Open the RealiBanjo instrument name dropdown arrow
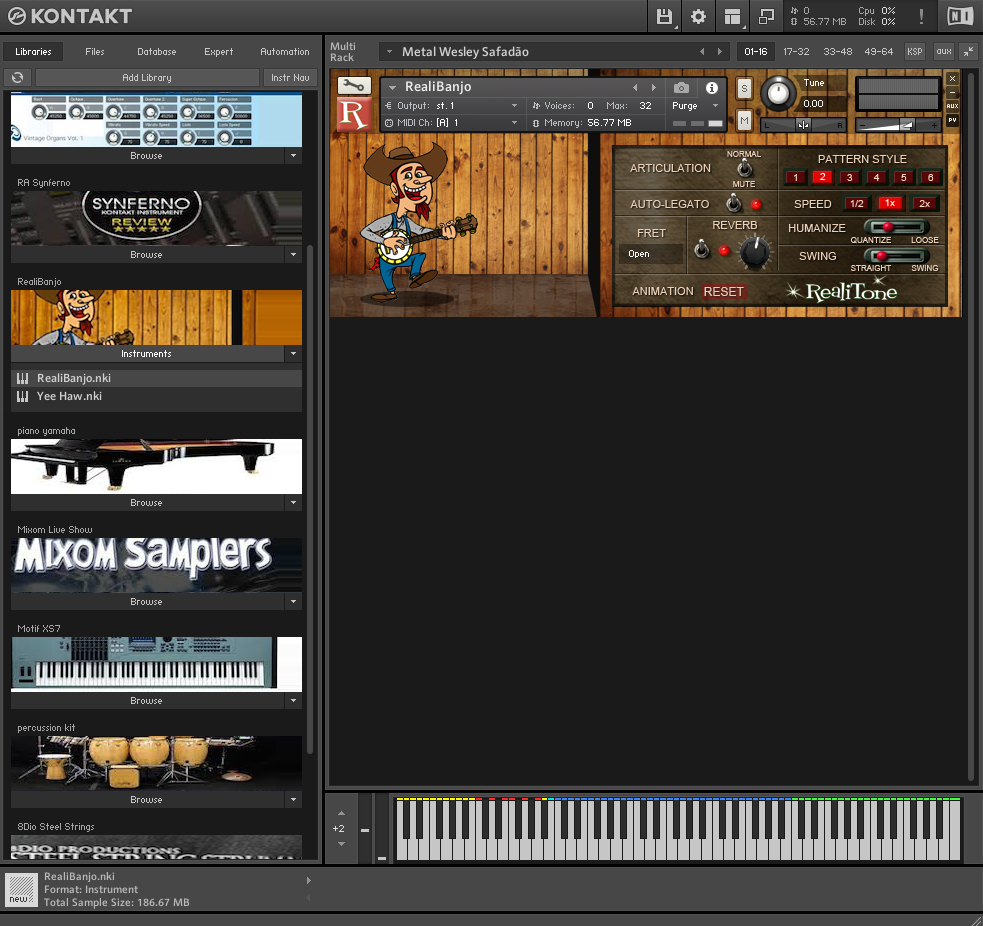 392,88
